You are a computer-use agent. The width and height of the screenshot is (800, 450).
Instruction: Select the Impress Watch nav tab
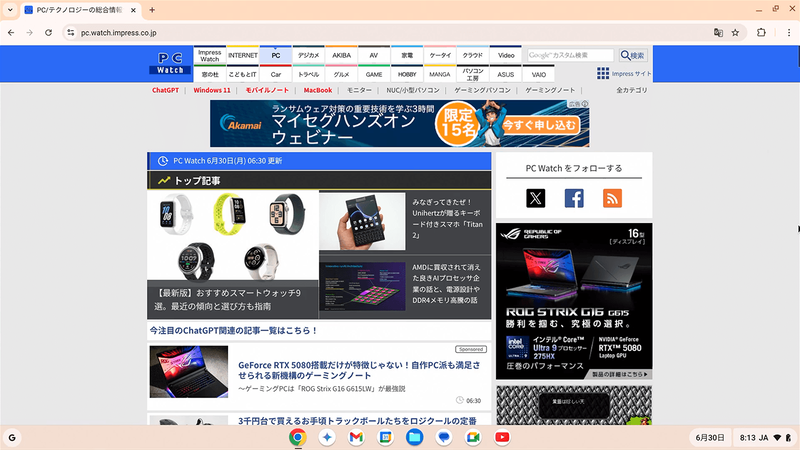210,55
